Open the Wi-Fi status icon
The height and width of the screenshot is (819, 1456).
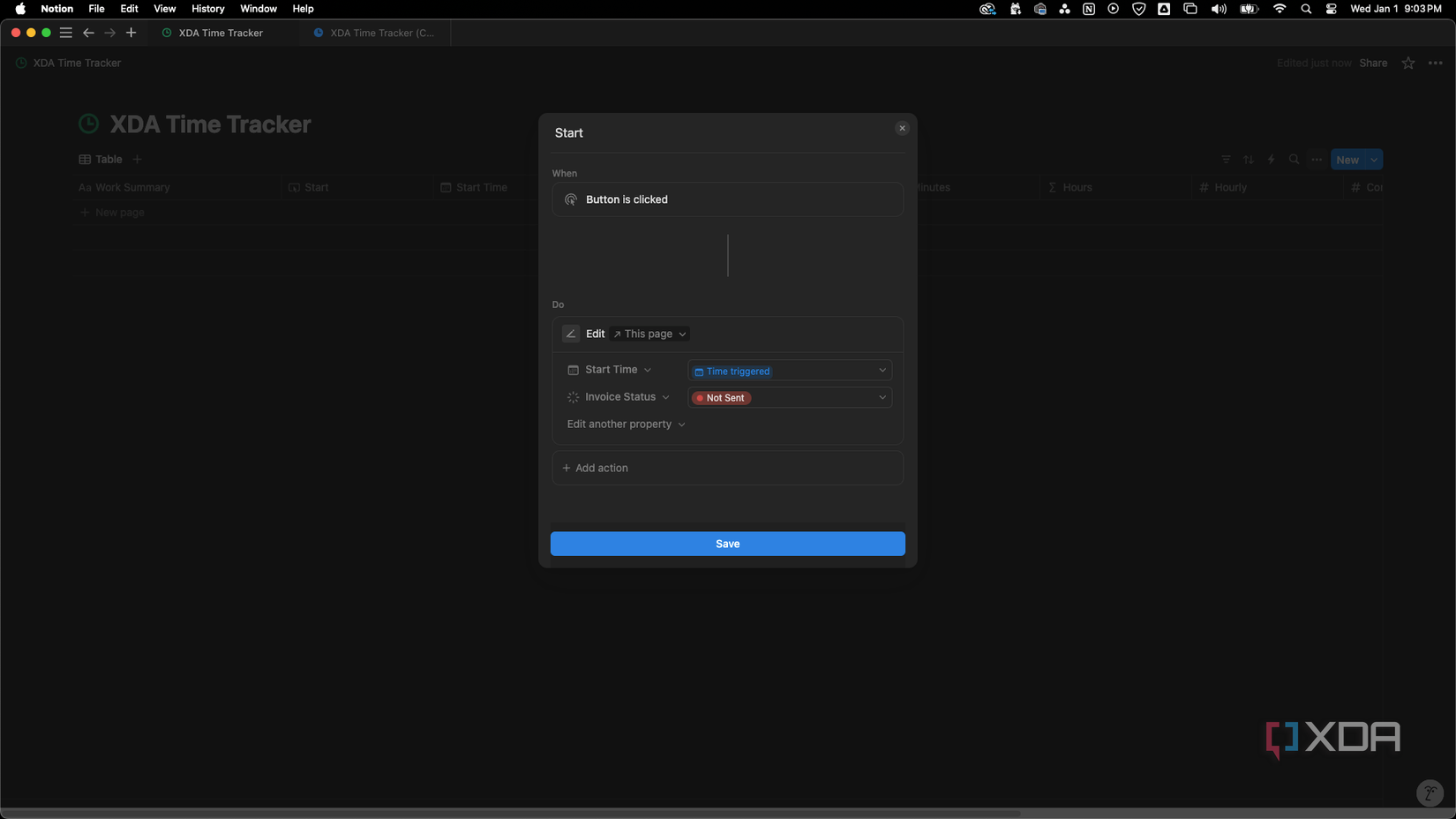pos(1280,9)
